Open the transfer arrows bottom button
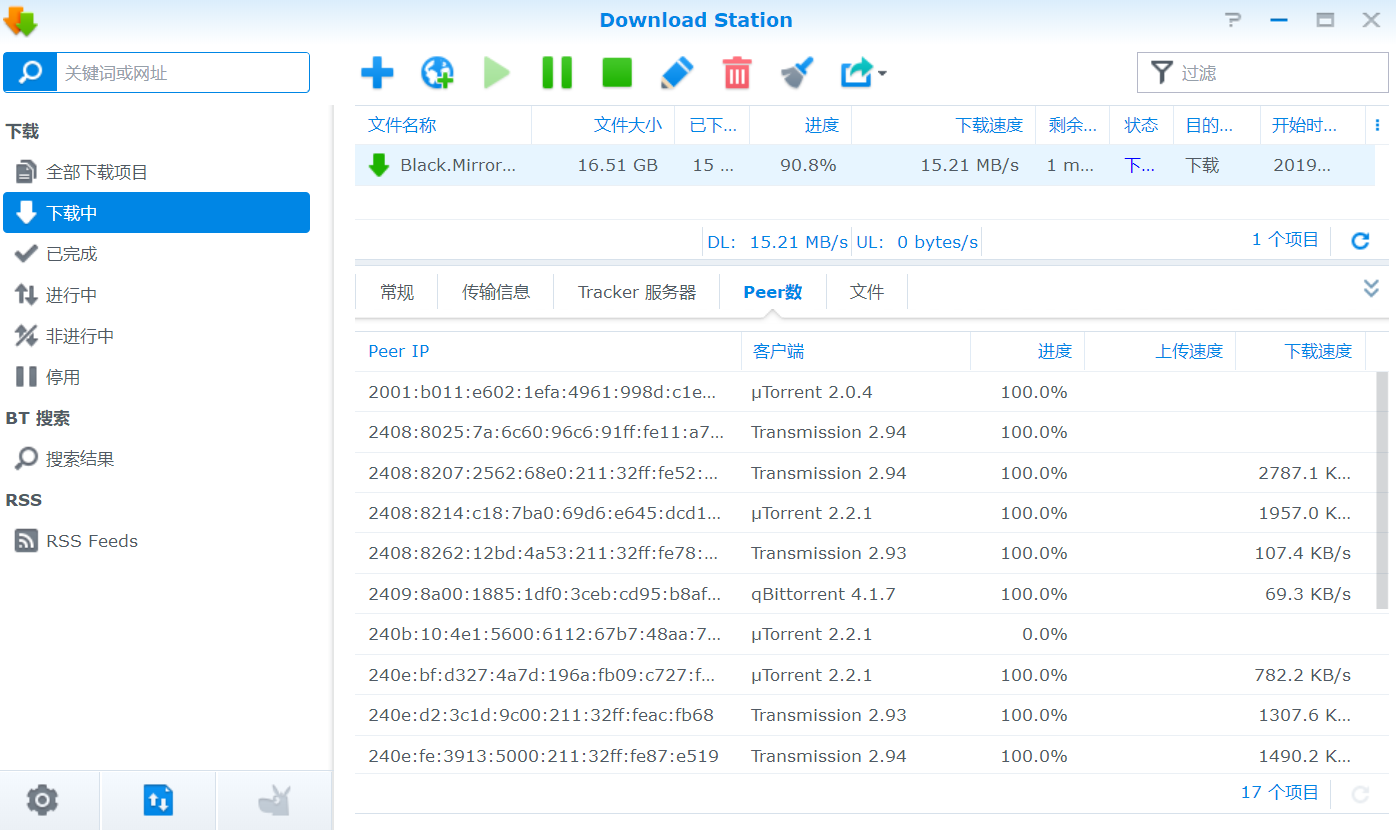 pos(158,800)
